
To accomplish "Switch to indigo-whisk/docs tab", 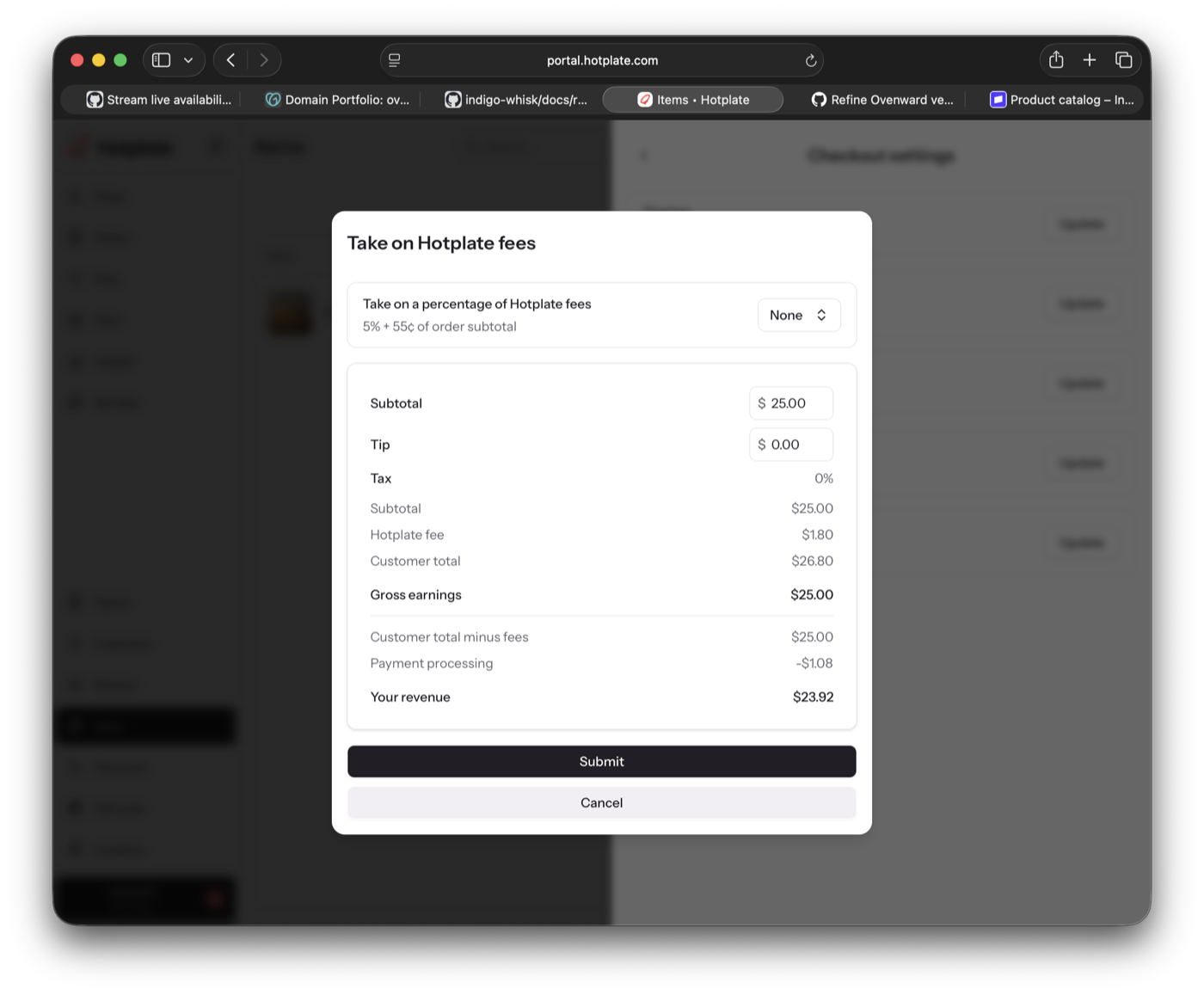I will coord(516,100).
